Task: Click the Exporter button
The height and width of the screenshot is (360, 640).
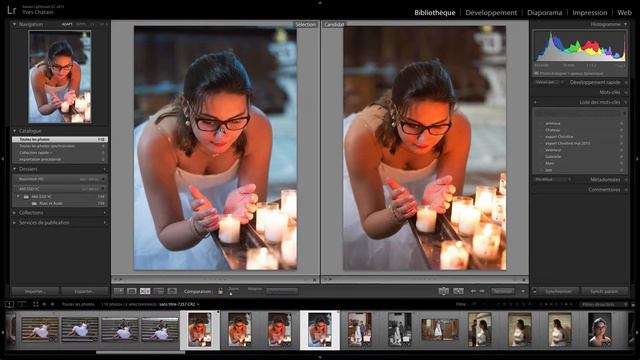Action: 84,291
